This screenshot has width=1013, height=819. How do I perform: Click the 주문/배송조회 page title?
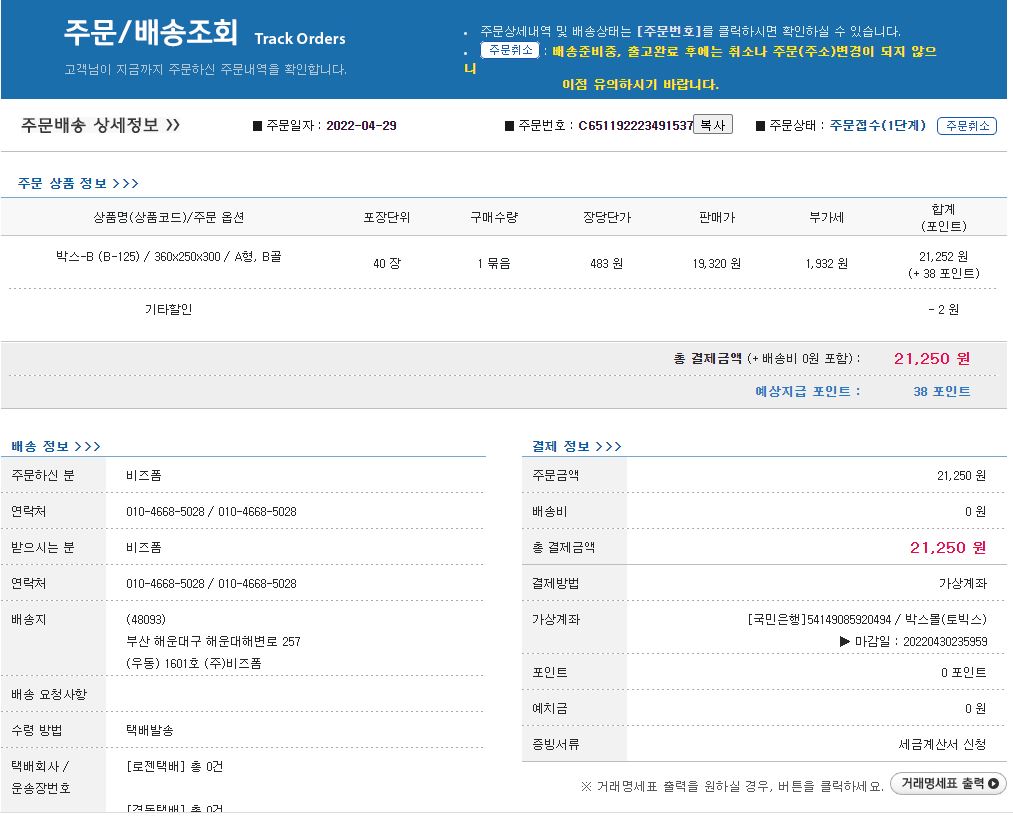click(151, 33)
